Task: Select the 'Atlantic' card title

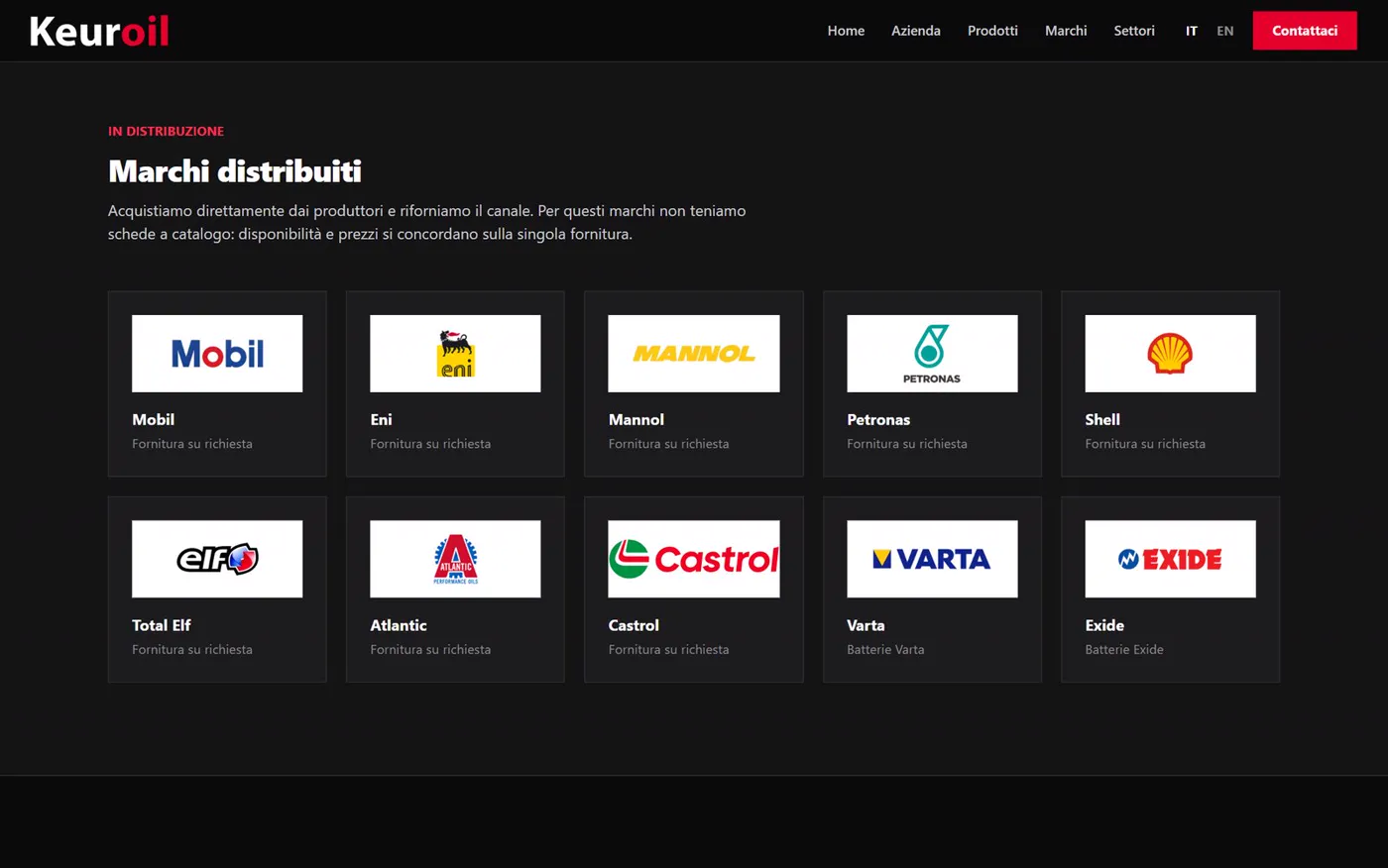Action: pos(399,625)
